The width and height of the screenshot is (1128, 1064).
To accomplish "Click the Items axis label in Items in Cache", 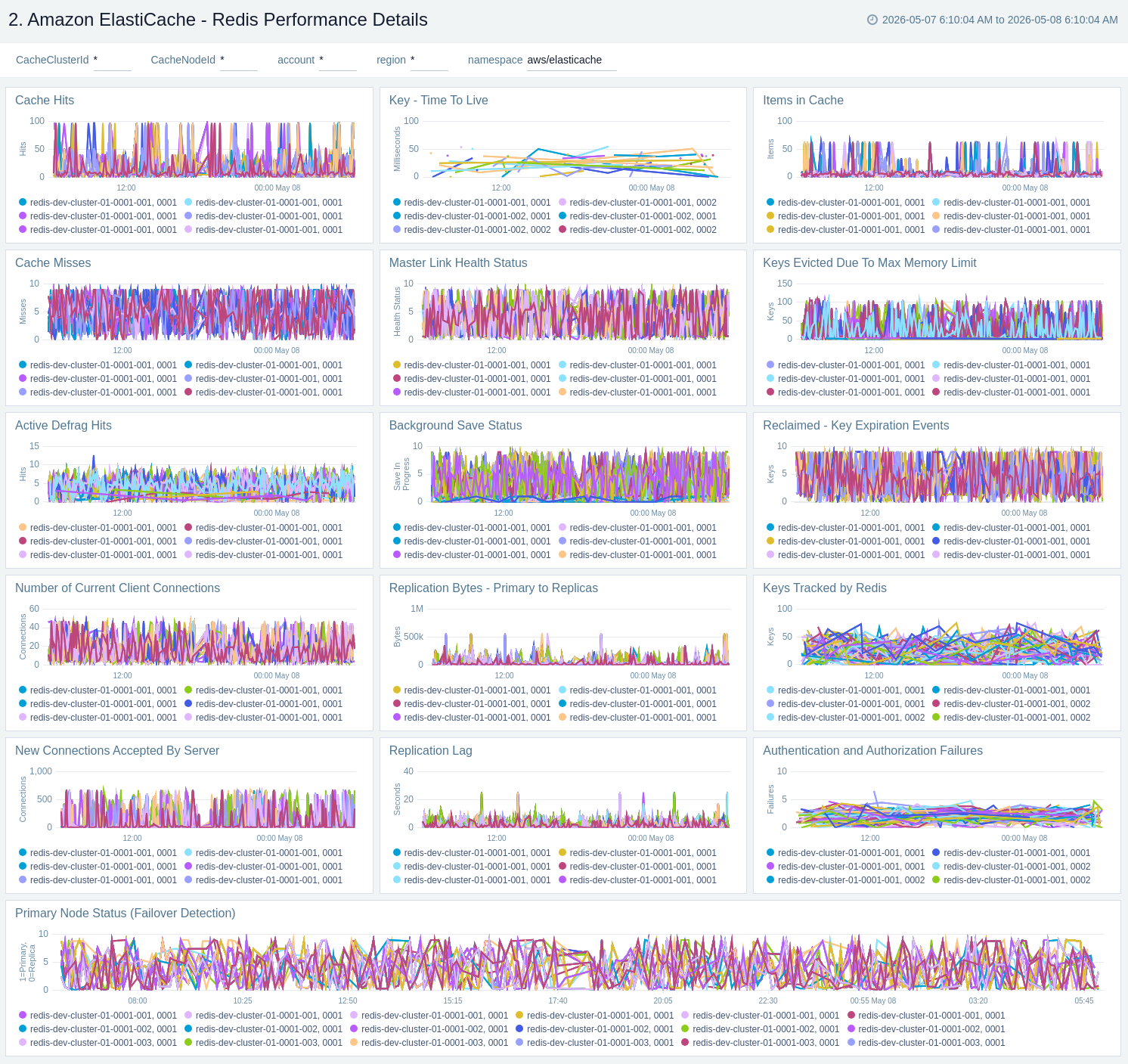I will 770,149.
